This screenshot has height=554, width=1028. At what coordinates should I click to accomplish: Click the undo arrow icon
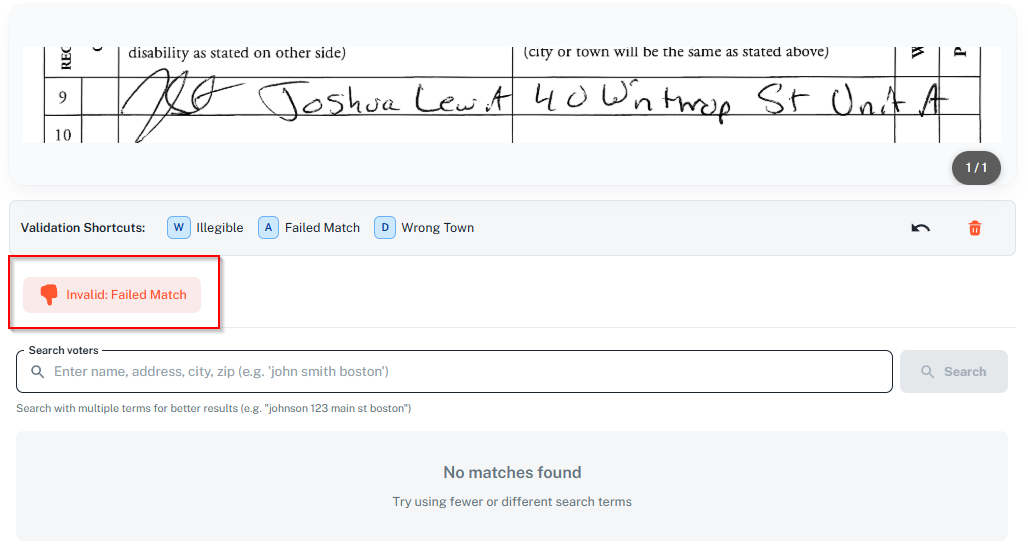point(920,228)
